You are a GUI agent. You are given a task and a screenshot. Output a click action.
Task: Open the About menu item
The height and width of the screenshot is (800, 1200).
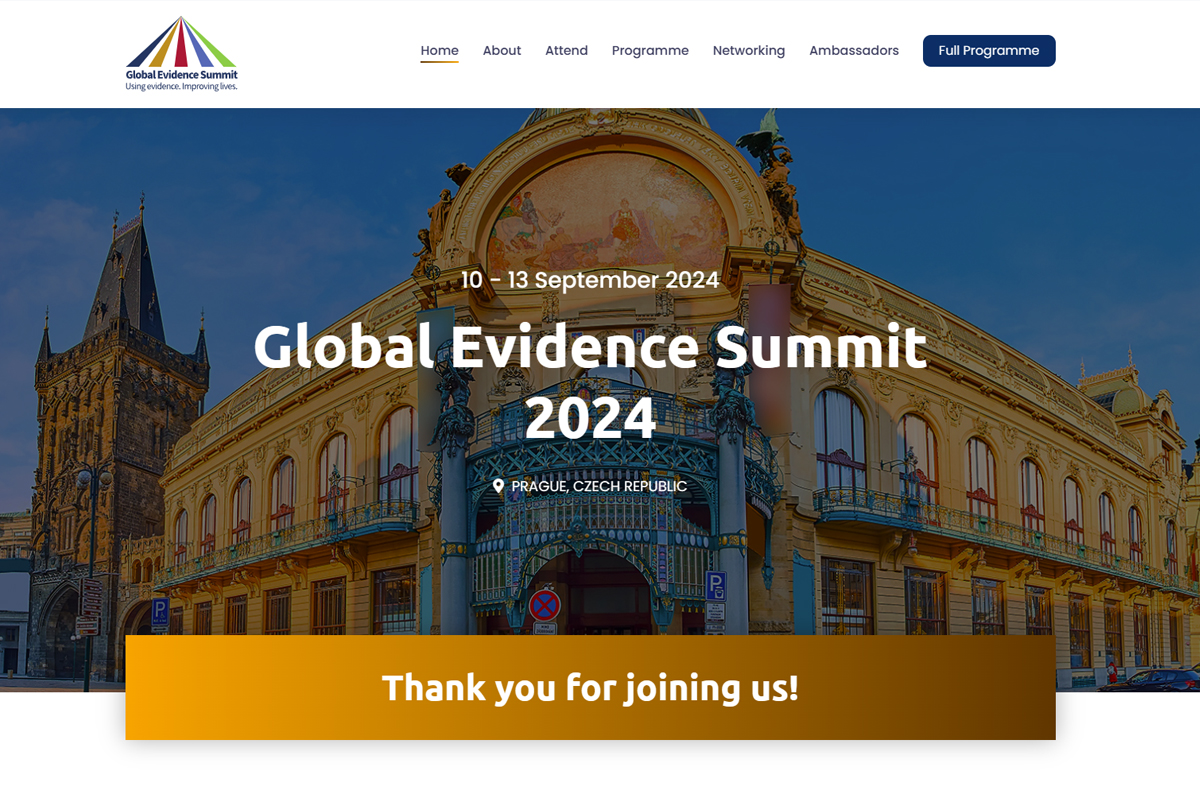coord(502,51)
